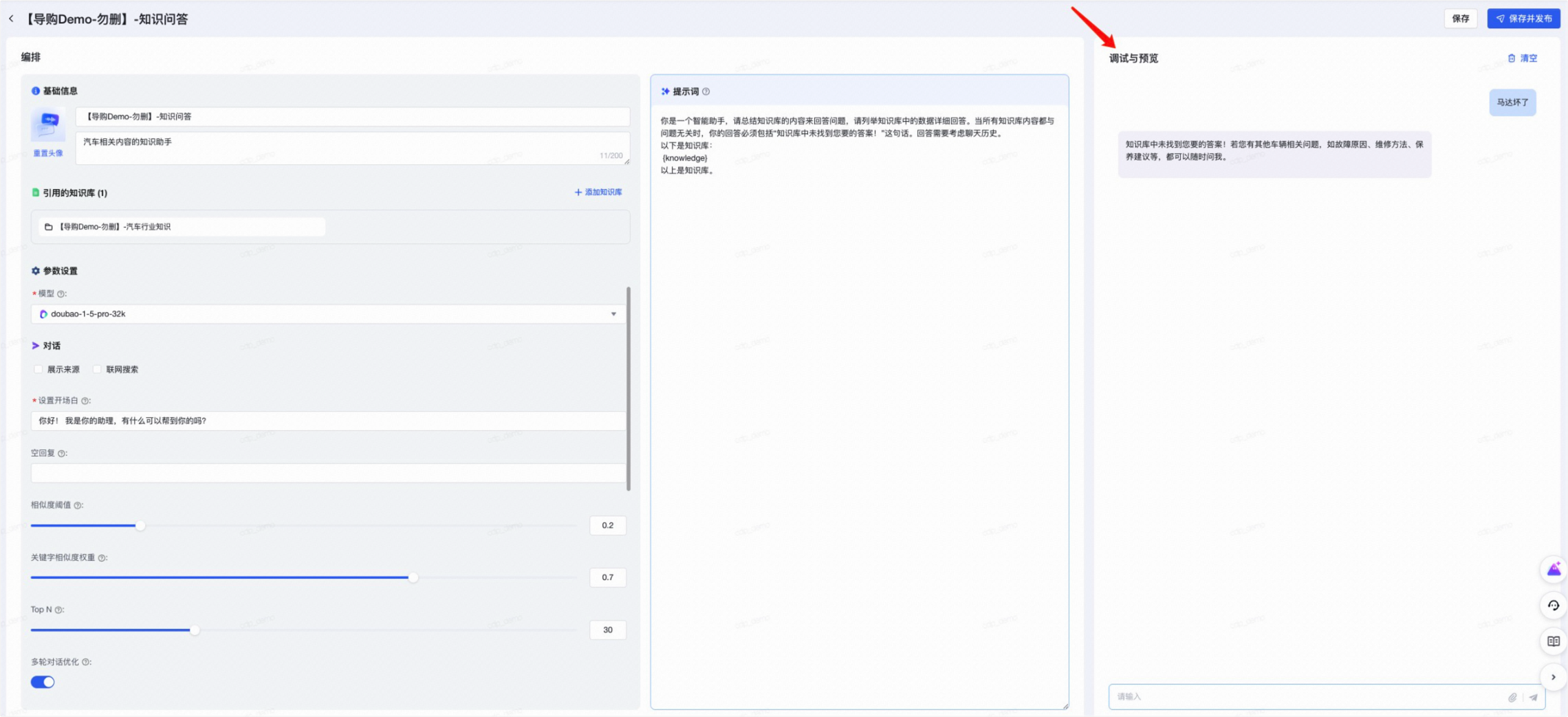The image size is (1568, 717).
Task: Click the empty 空回复 input field
Action: pos(329,473)
